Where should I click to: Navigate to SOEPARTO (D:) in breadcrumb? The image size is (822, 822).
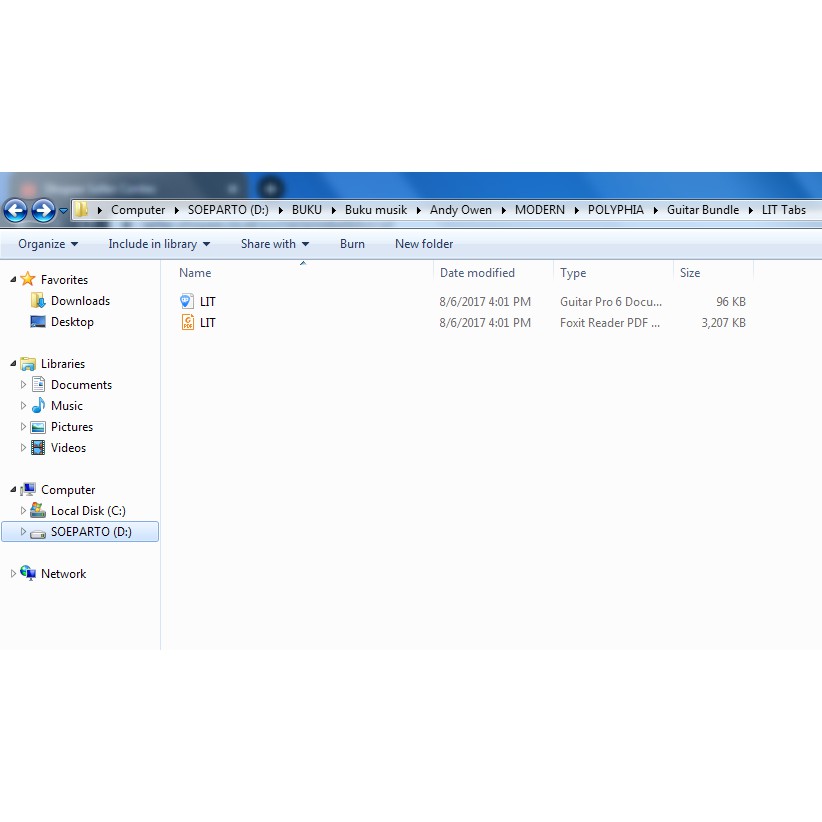[228, 210]
